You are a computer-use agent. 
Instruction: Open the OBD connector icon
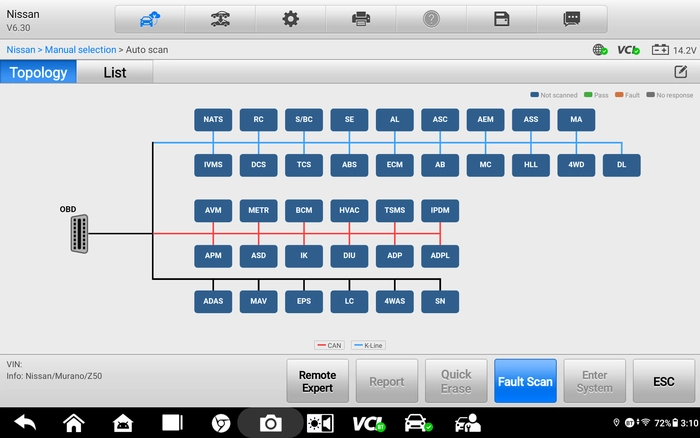click(79, 234)
